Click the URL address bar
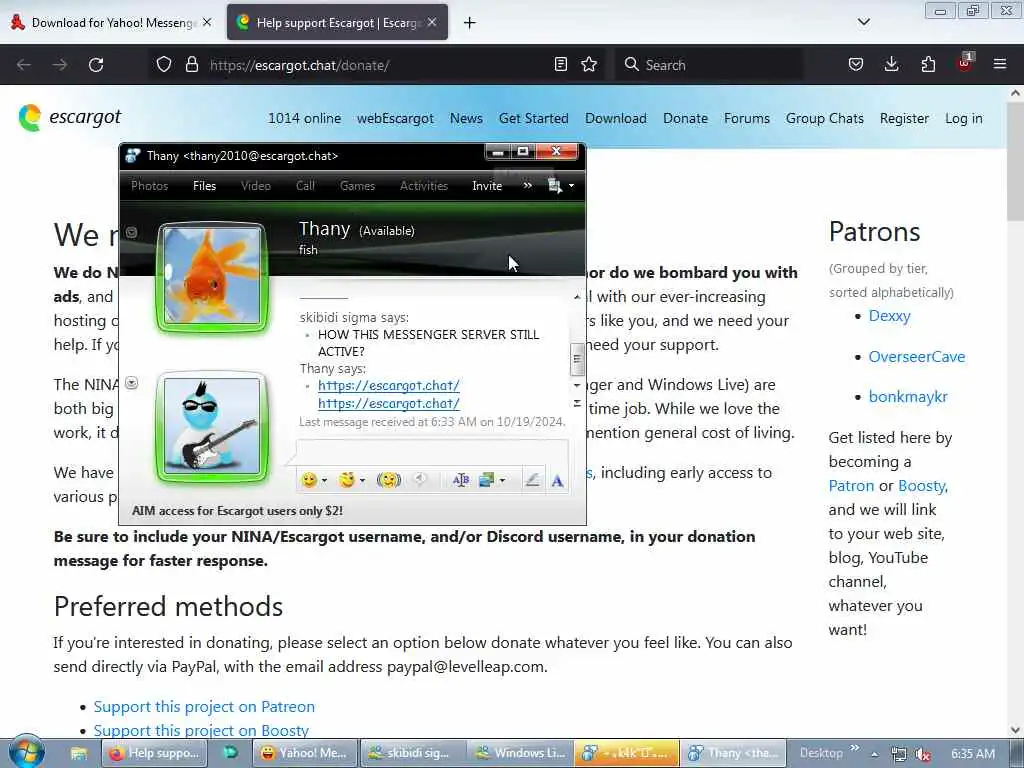 point(376,65)
